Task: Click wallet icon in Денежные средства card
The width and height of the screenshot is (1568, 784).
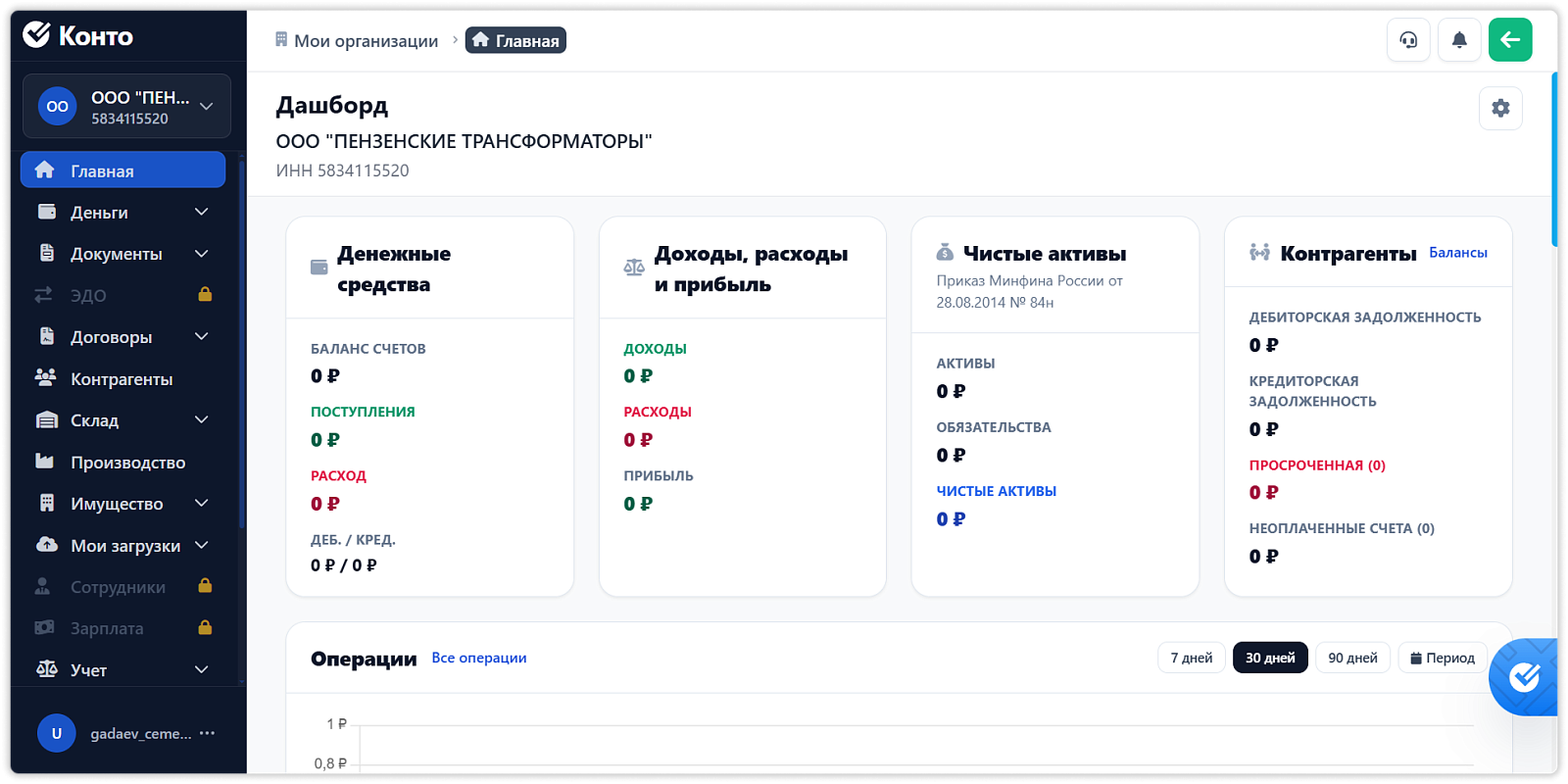Action: coord(318,268)
